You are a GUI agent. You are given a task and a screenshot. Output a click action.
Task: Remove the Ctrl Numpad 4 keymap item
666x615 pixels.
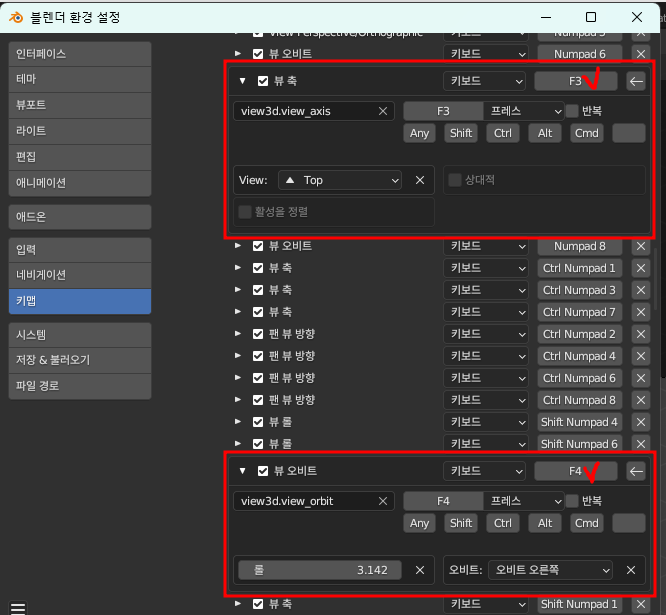[x=641, y=356]
